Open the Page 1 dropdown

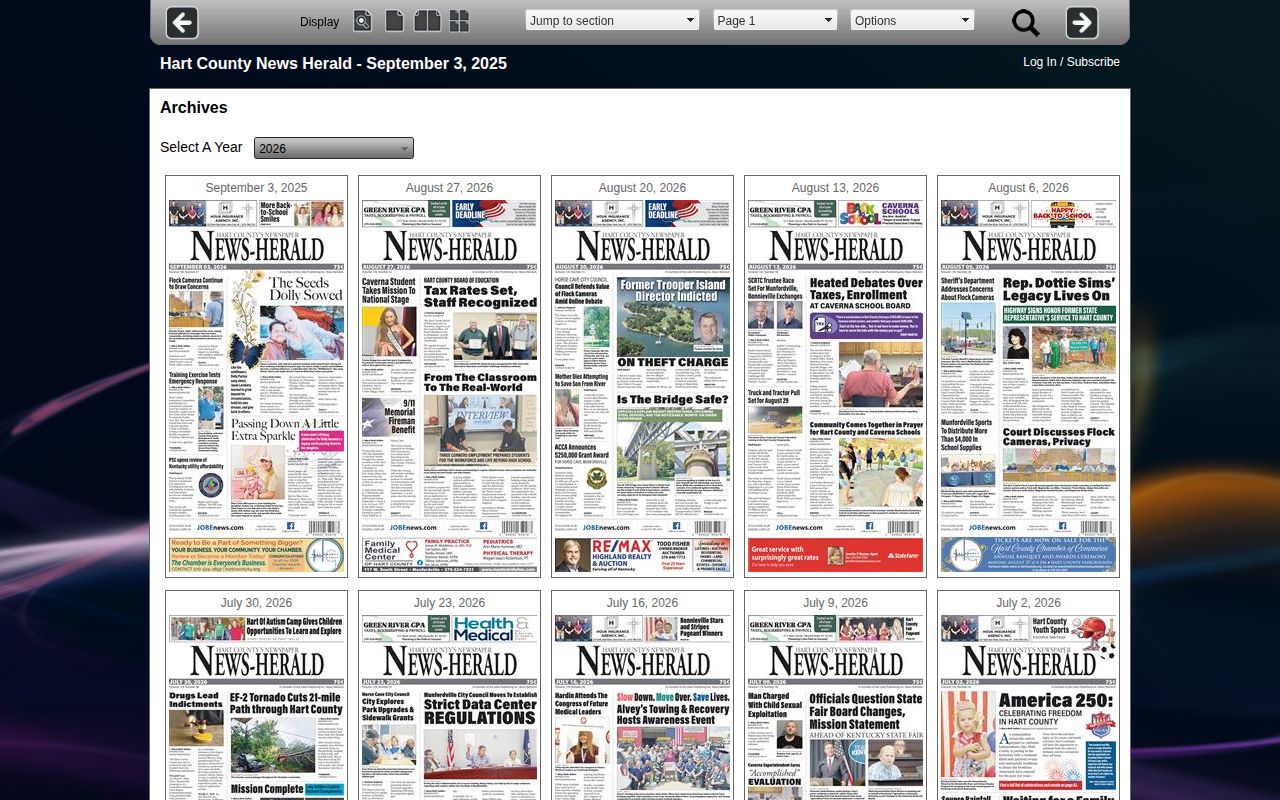[775, 20]
